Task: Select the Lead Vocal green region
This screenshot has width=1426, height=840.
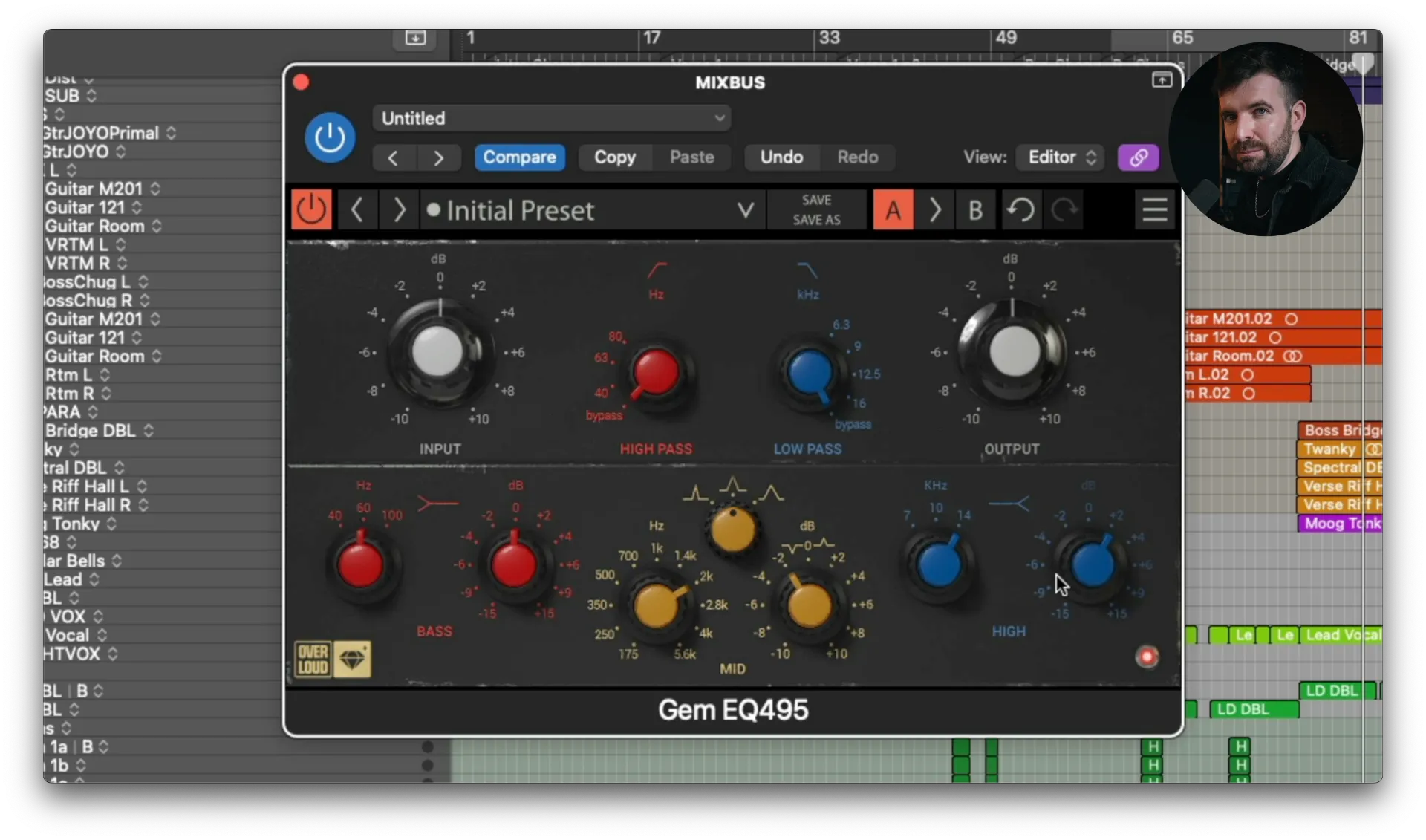Action: [x=1340, y=634]
